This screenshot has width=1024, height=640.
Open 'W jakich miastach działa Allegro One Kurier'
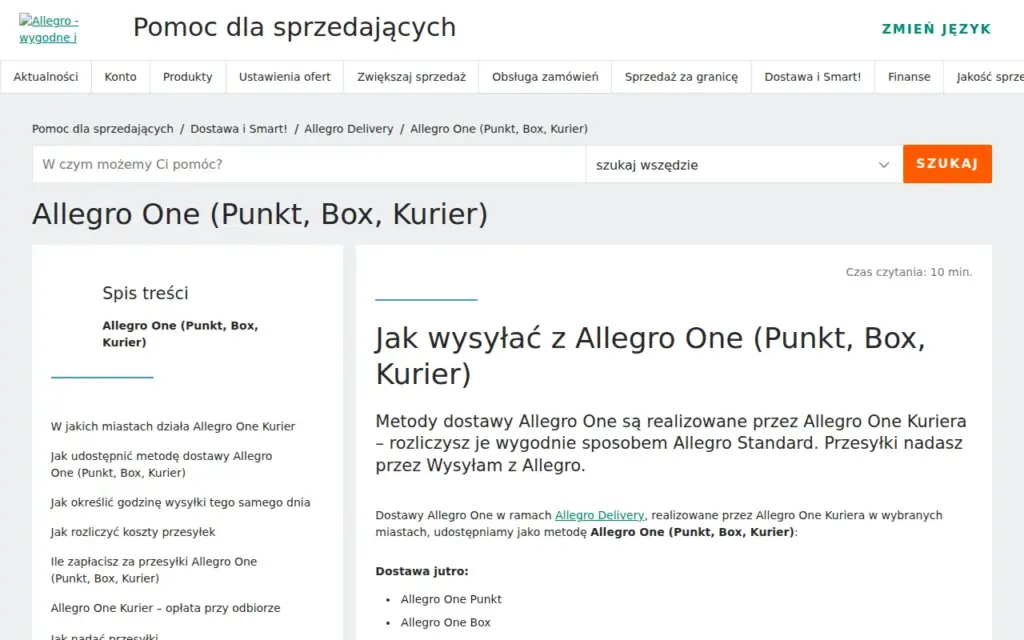173,426
